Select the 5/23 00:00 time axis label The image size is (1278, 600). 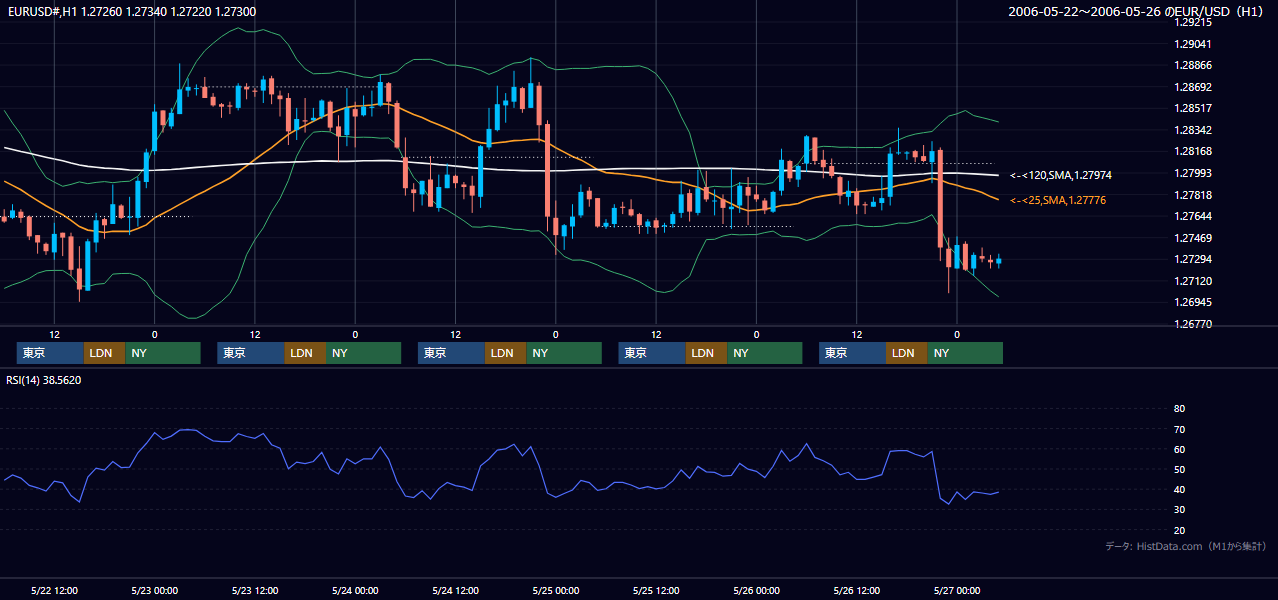pyautogui.click(x=154, y=591)
